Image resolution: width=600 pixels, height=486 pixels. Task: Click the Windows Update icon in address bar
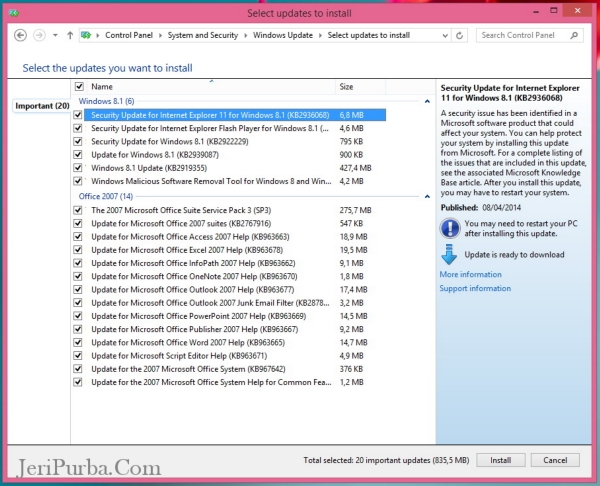point(86,35)
